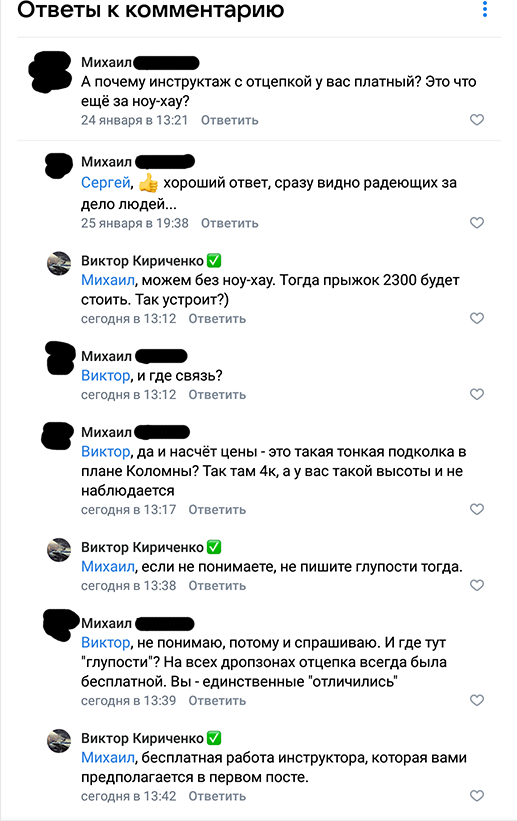Like the 25 января 19:38 reply

point(477,223)
